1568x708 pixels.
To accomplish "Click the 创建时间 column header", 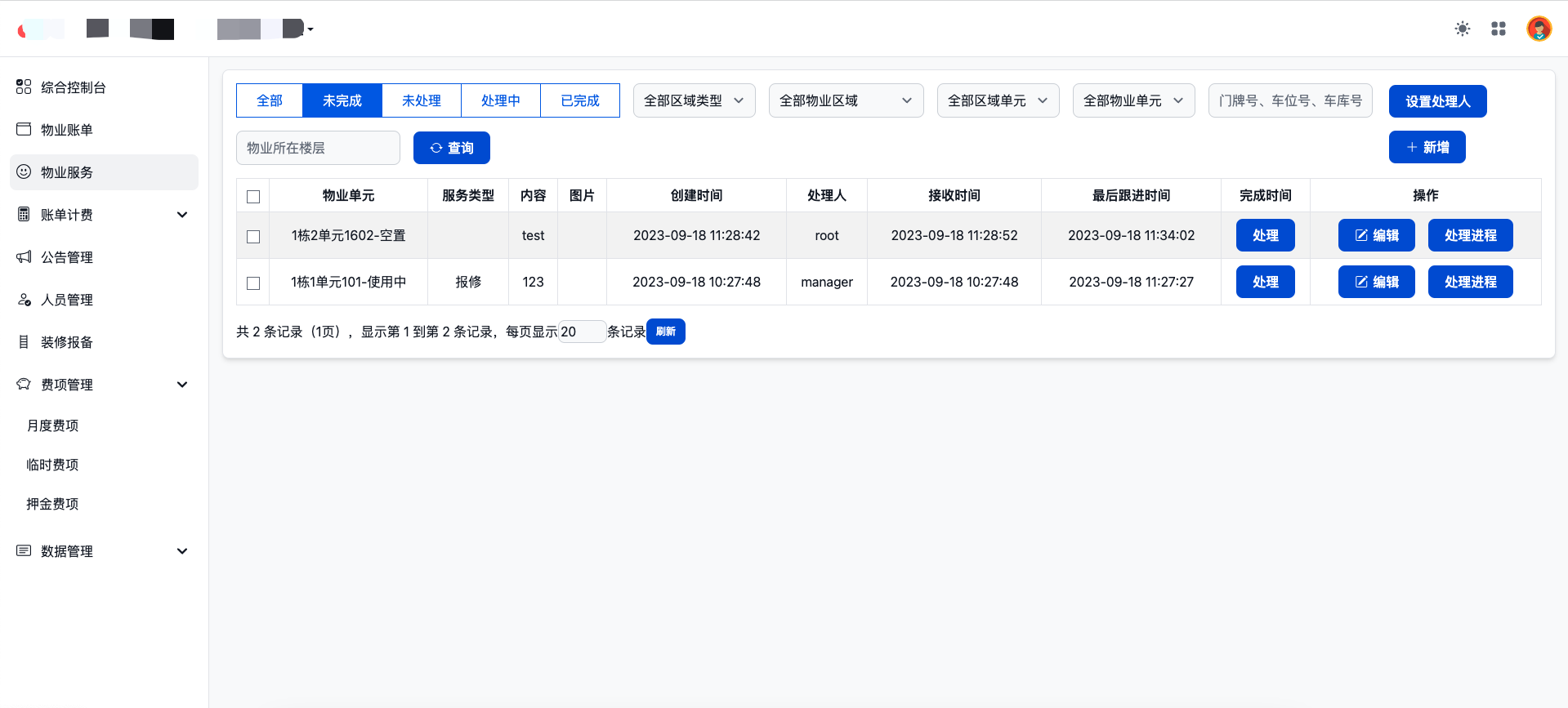I will tap(696, 195).
